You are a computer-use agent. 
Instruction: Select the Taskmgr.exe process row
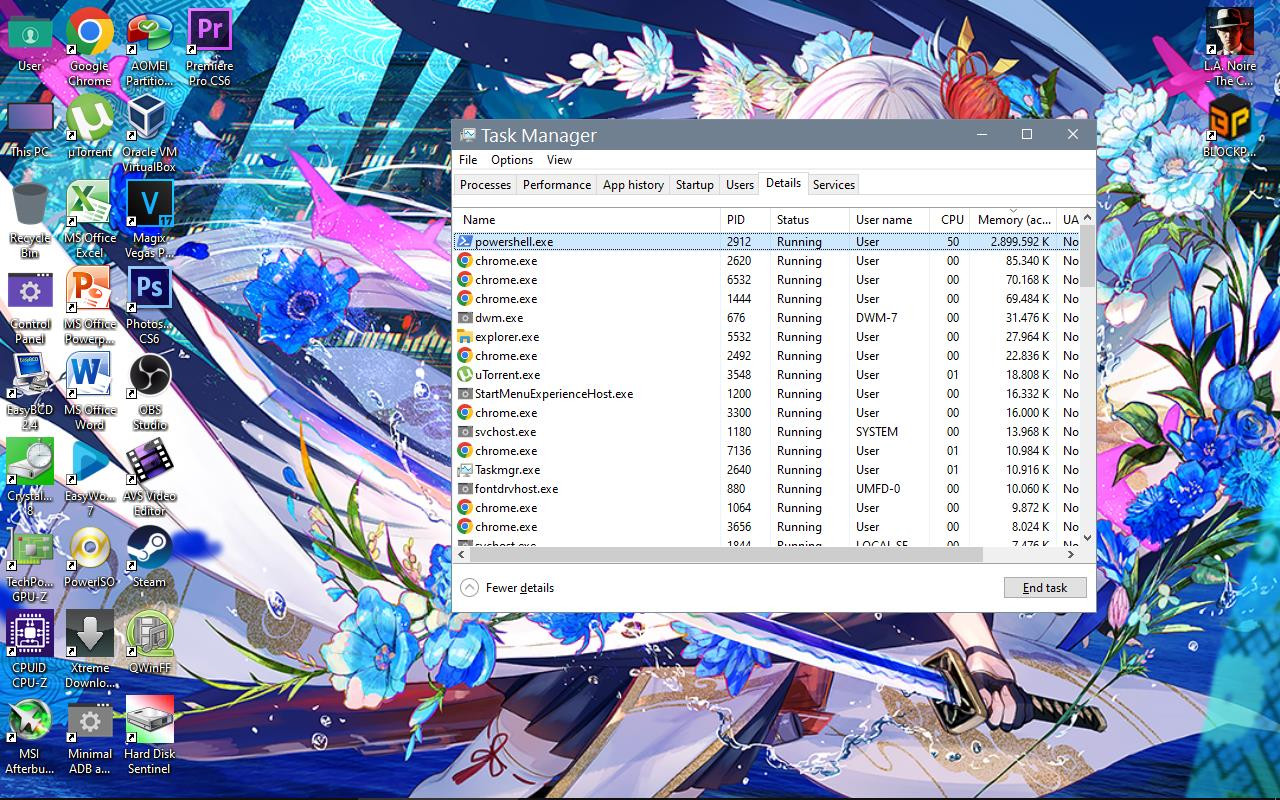pos(767,470)
